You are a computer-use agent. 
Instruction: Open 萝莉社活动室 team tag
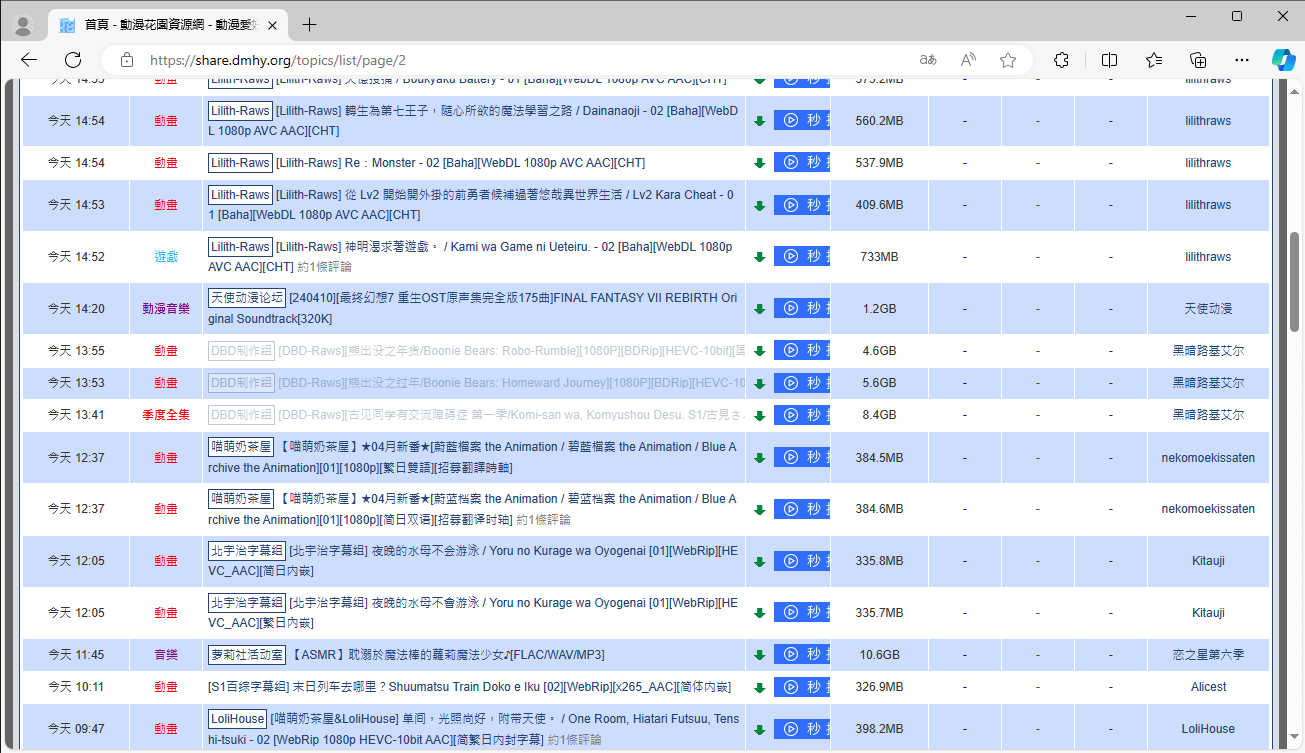[x=247, y=655]
